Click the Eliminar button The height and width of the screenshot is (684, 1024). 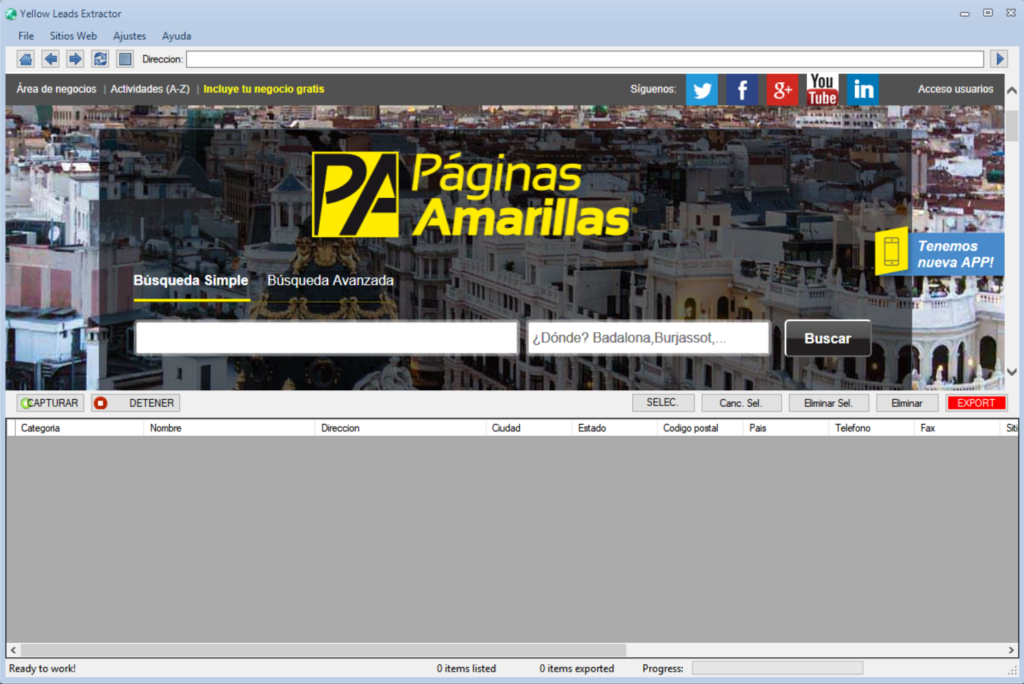(x=907, y=403)
